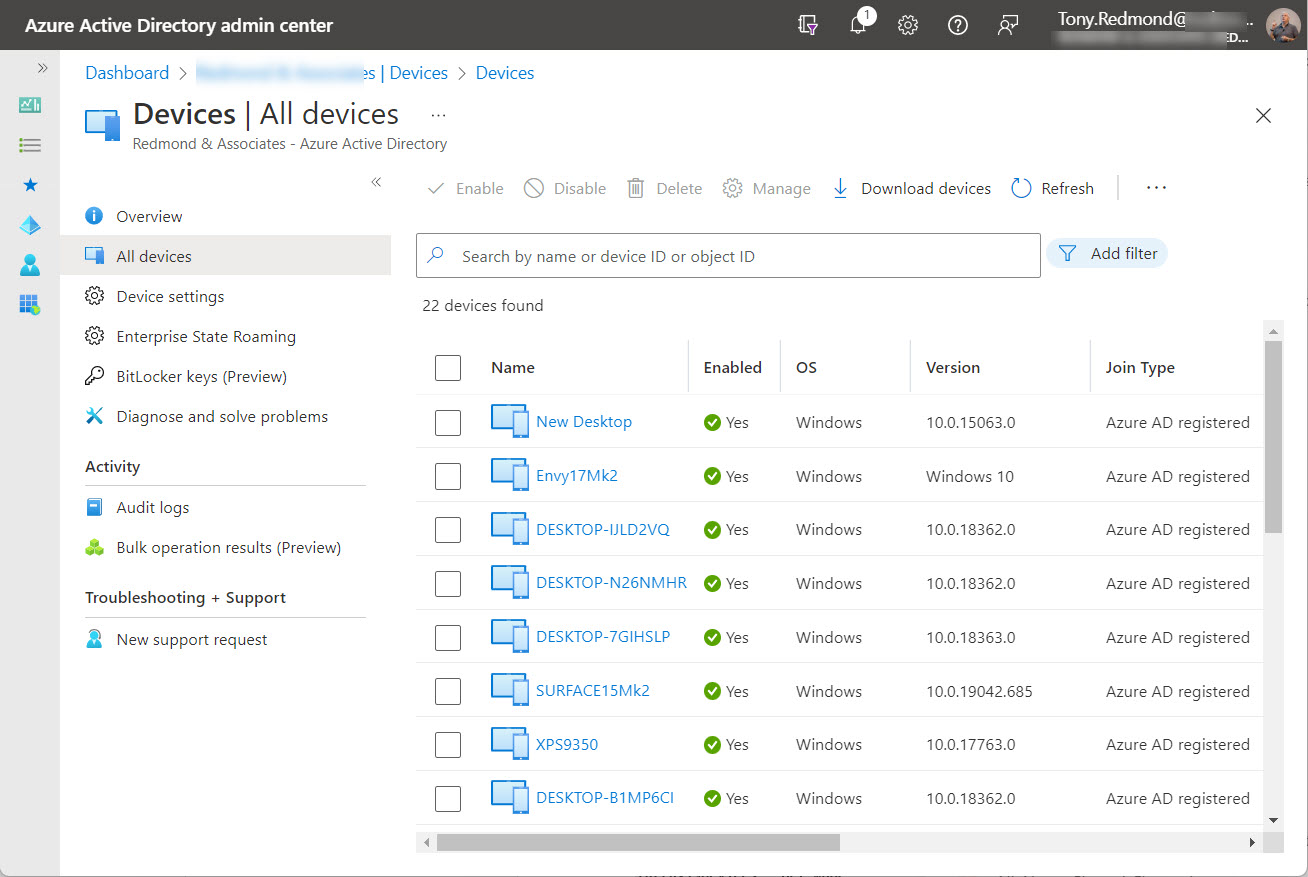1308x877 pixels.
Task: Open Azure Active Directory sidebar icon
Action: click(30, 225)
